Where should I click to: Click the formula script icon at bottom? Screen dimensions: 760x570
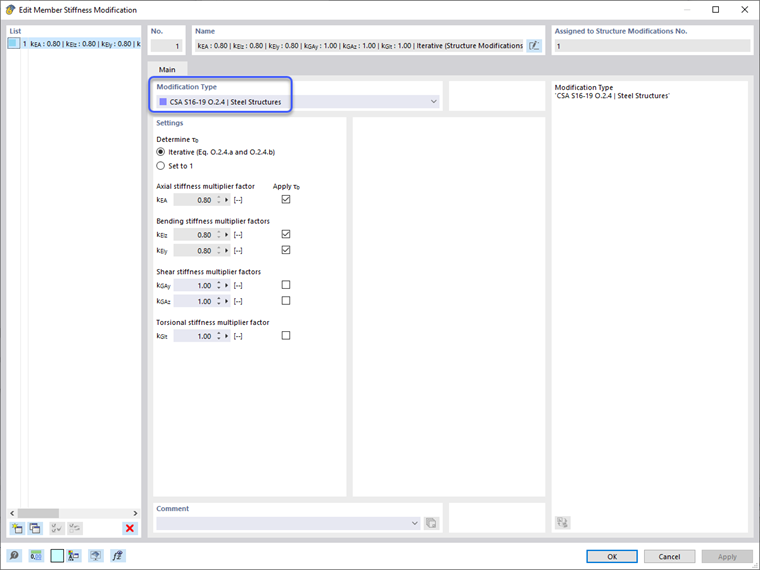click(x=118, y=555)
